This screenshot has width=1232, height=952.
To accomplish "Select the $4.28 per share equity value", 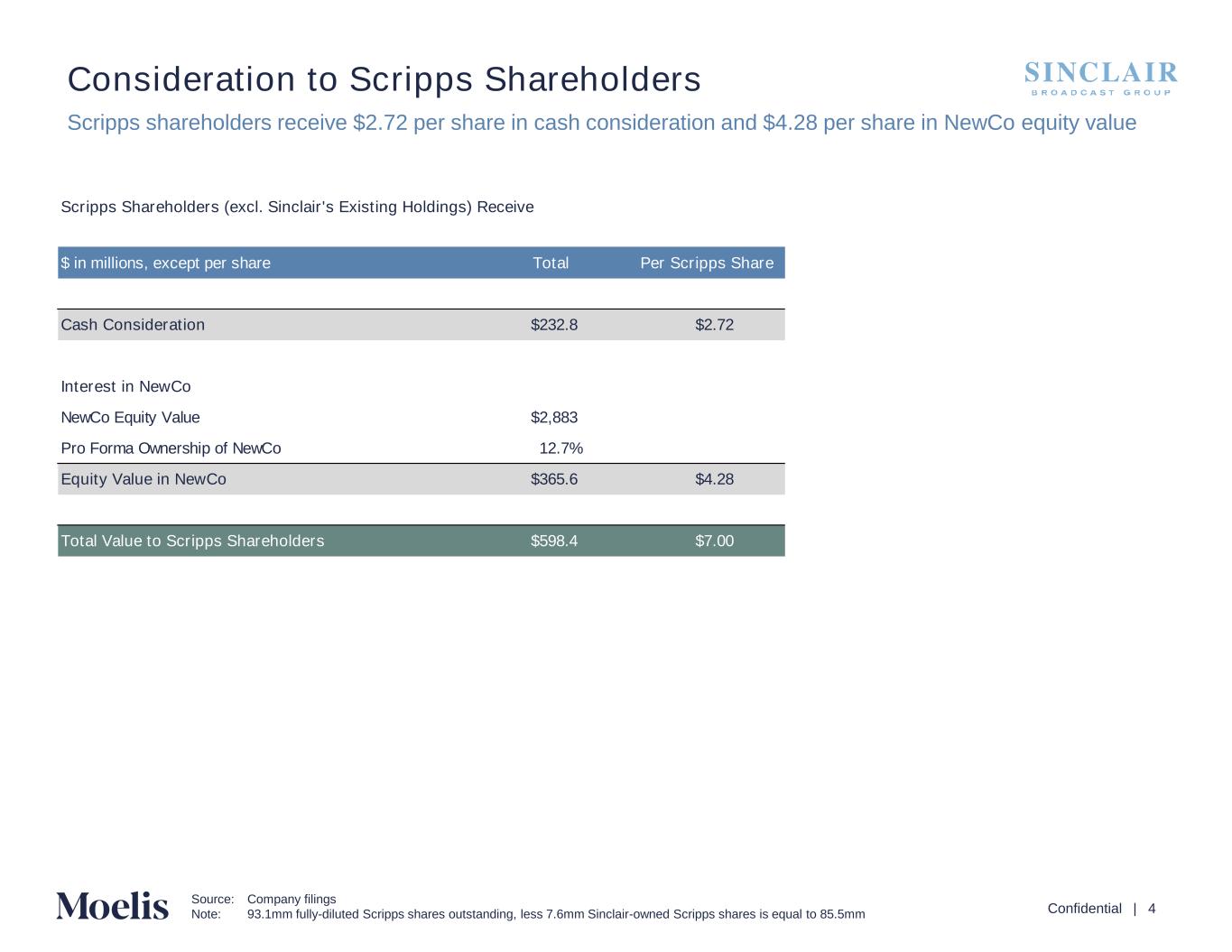I will pyautogui.click(x=714, y=479).
